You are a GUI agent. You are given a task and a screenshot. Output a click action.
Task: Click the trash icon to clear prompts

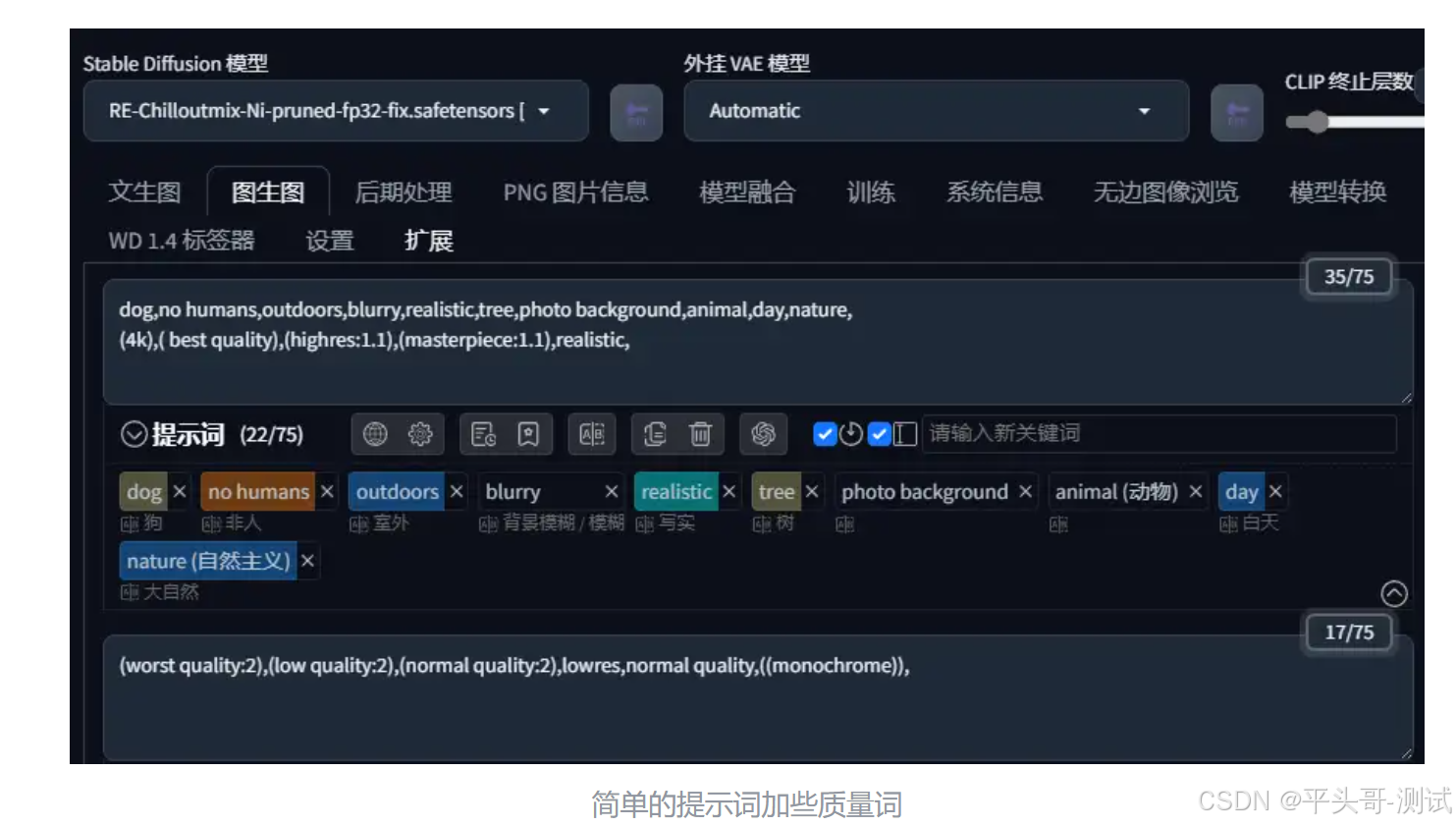[x=700, y=434]
